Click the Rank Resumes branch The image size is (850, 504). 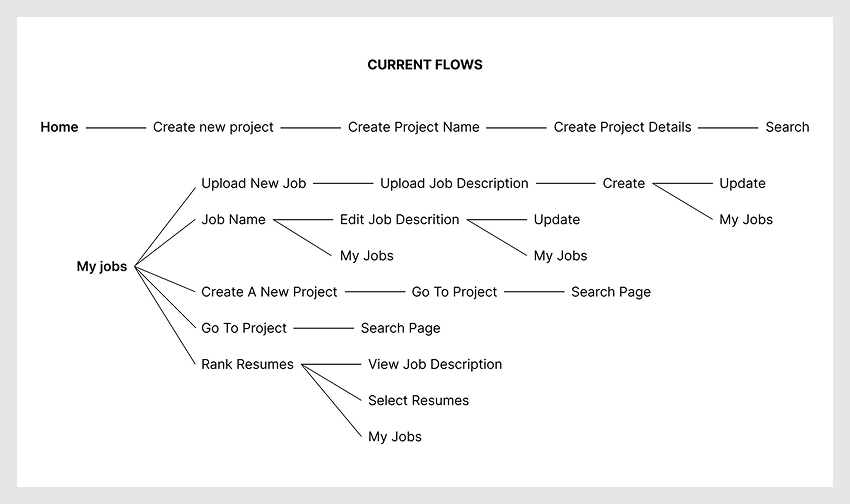point(247,364)
